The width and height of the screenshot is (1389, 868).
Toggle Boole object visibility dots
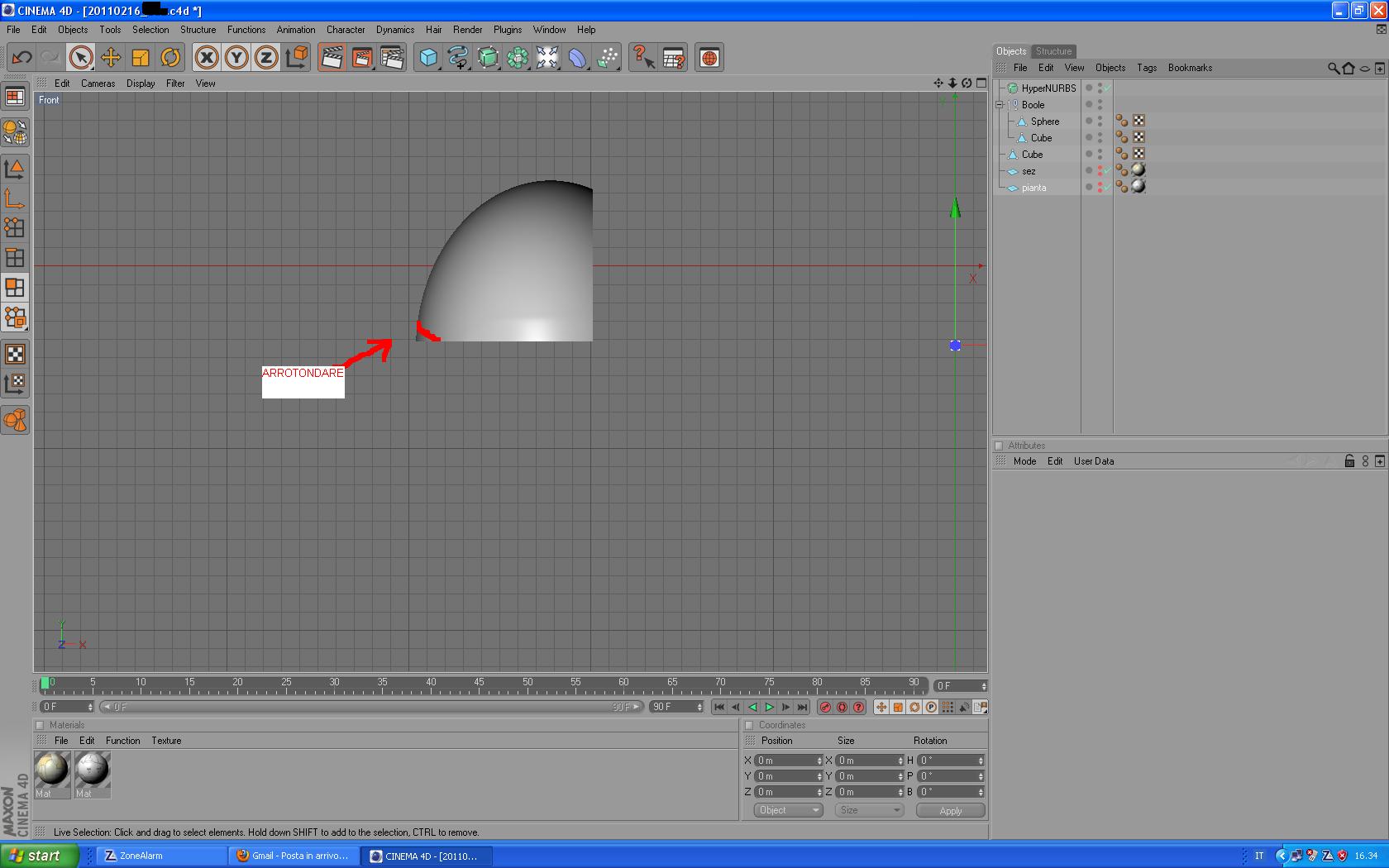(x=1100, y=105)
